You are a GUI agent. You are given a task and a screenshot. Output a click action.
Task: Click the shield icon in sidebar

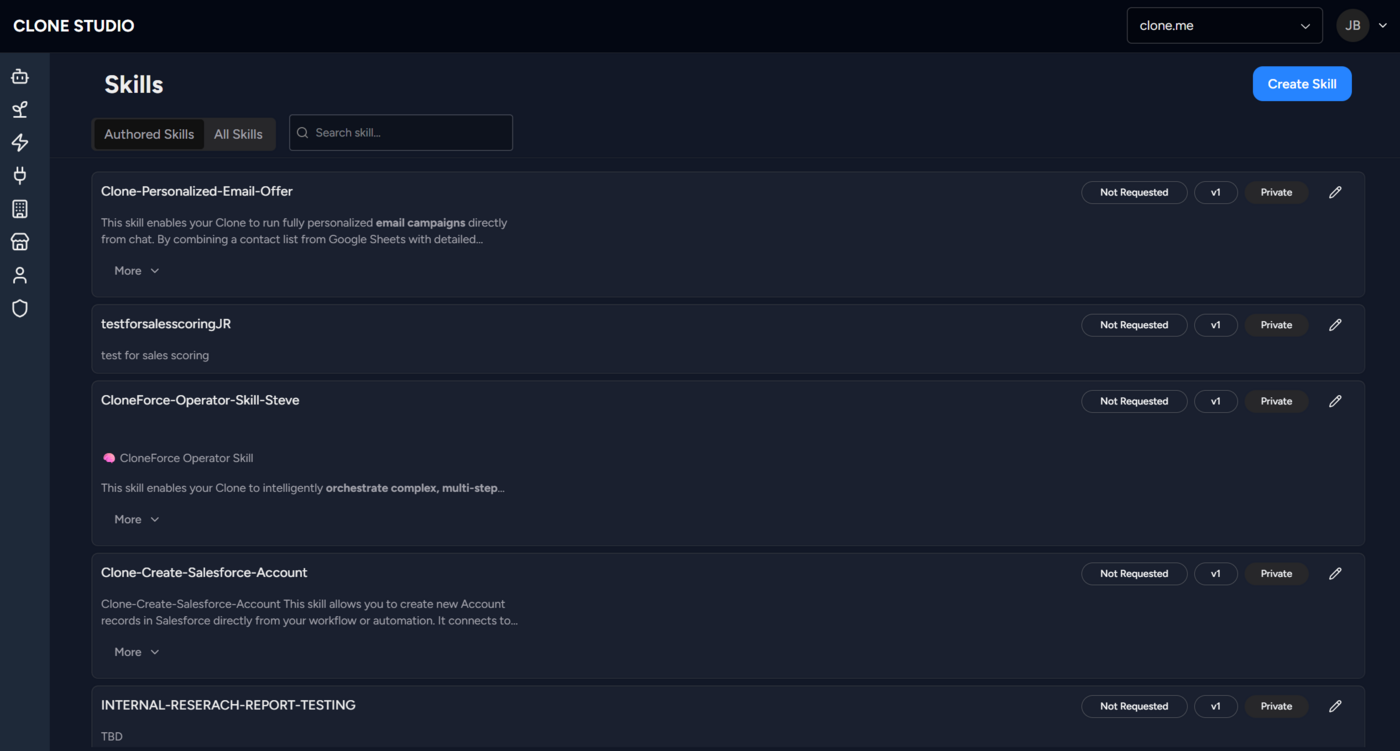pos(20,308)
